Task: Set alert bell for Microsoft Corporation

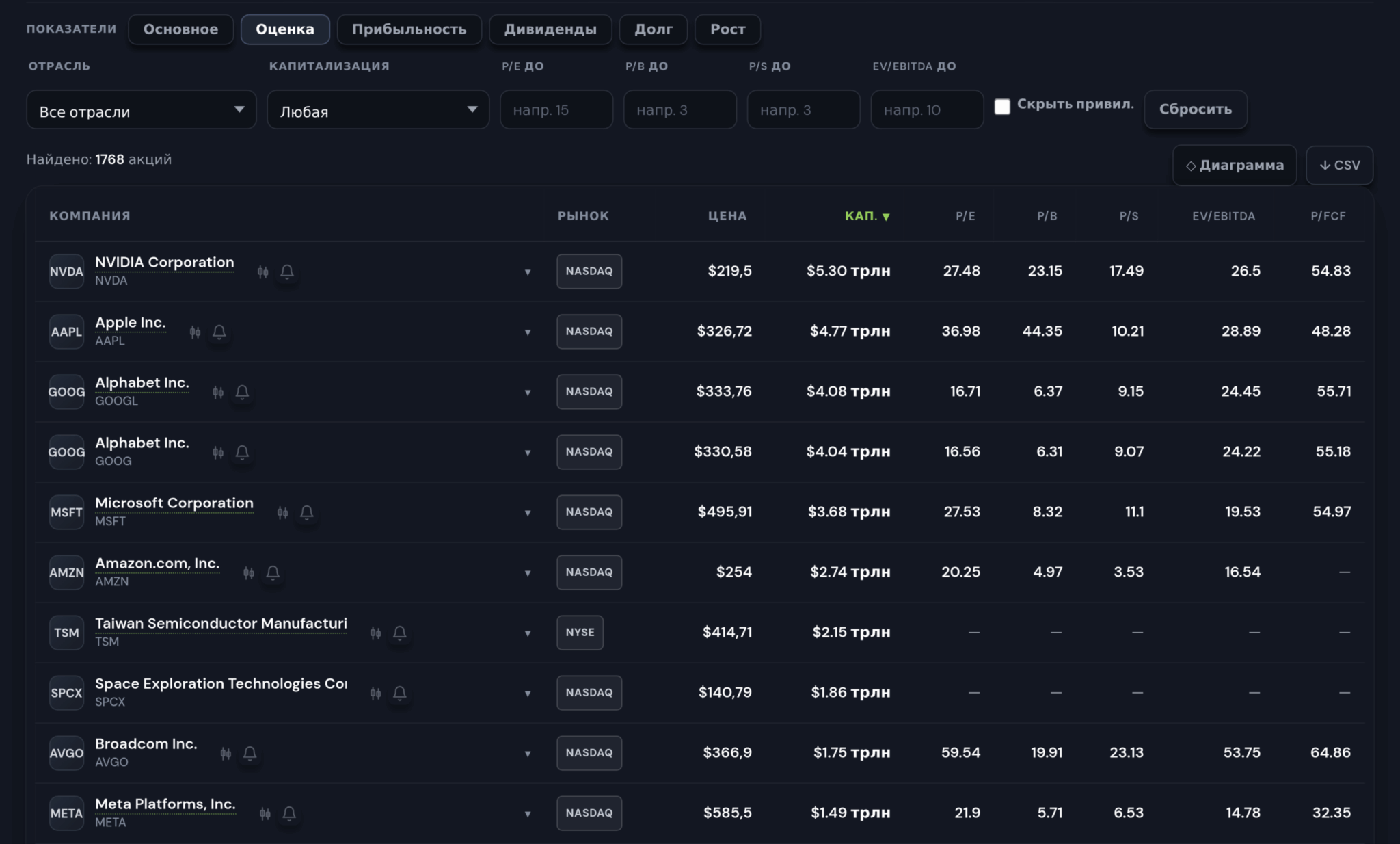Action: click(x=307, y=512)
